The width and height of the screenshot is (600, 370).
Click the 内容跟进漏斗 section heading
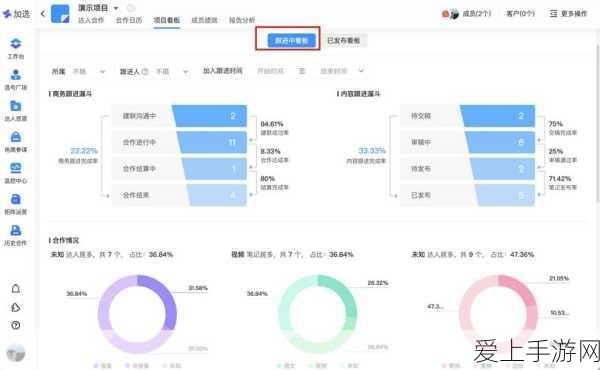[359, 94]
